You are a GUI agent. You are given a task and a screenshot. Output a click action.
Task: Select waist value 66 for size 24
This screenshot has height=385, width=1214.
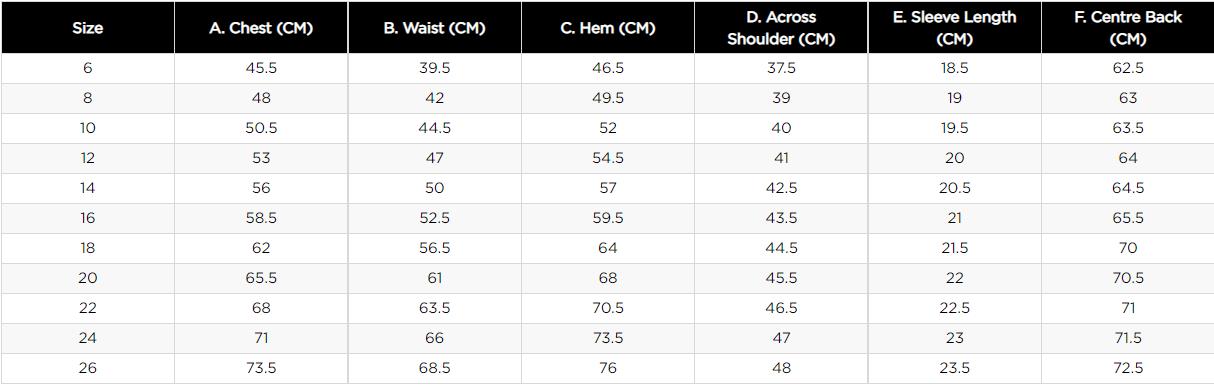[x=434, y=338]
